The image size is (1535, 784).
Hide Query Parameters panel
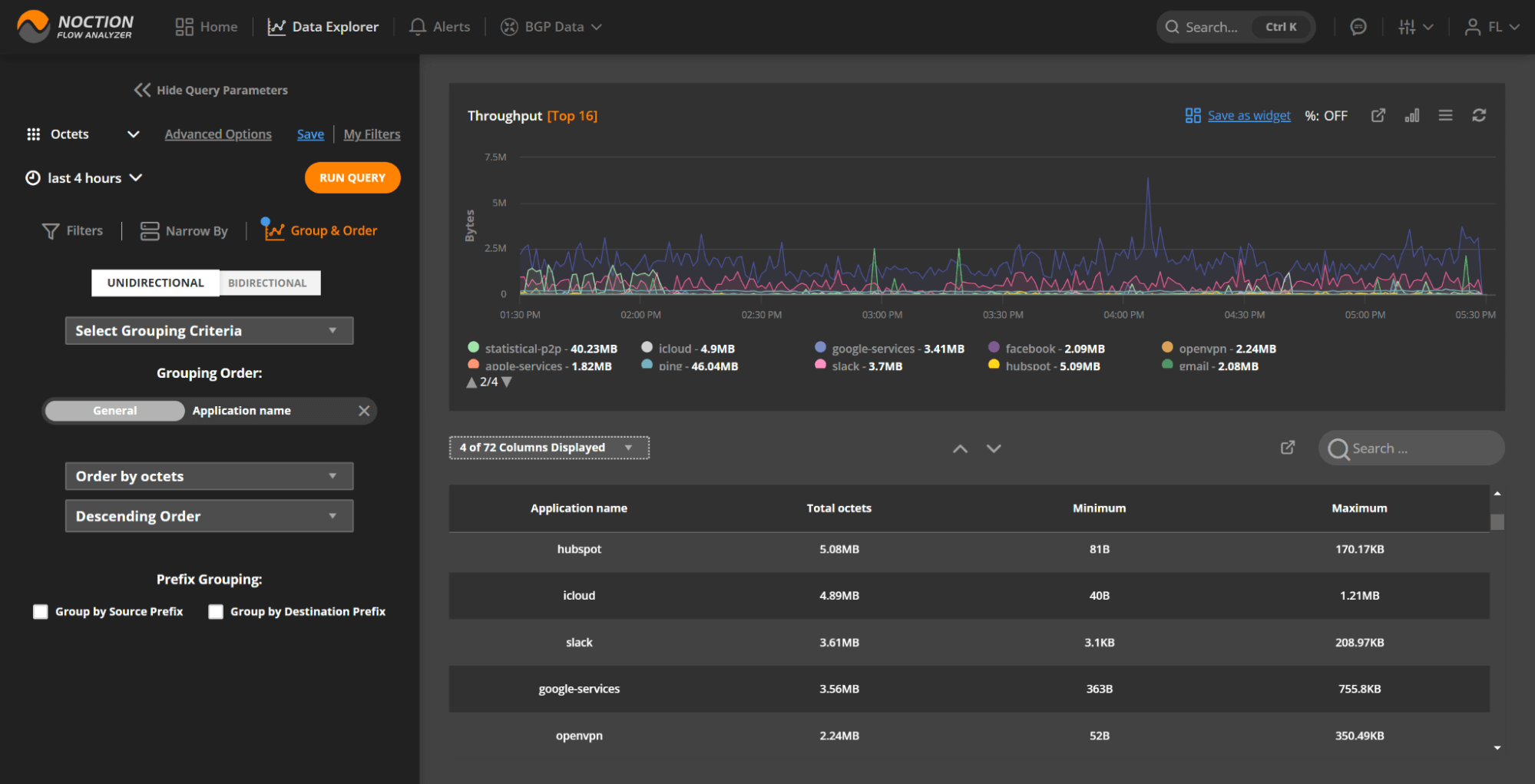210,90
